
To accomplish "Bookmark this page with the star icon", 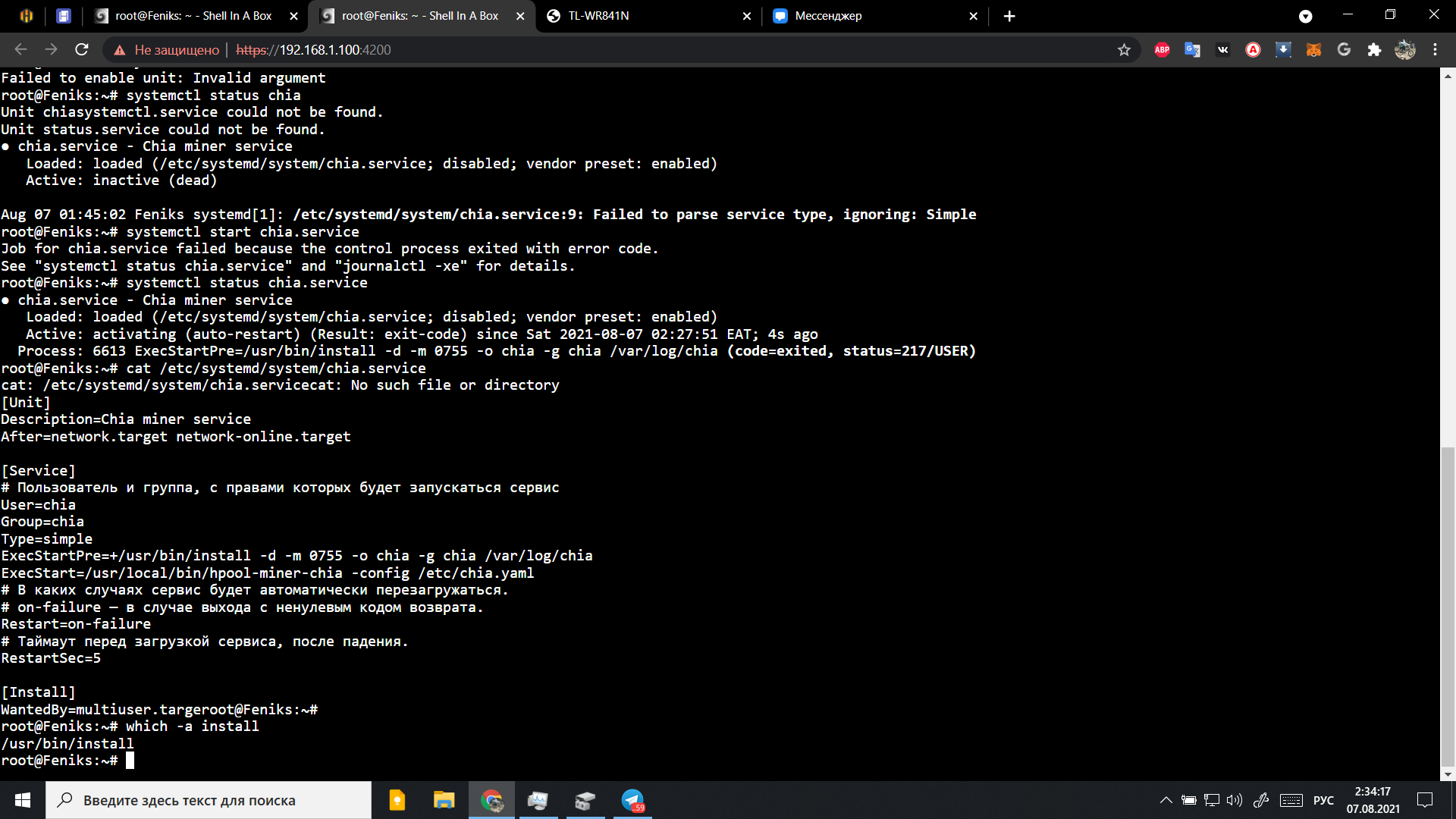I will click(x=1124, y=50).
